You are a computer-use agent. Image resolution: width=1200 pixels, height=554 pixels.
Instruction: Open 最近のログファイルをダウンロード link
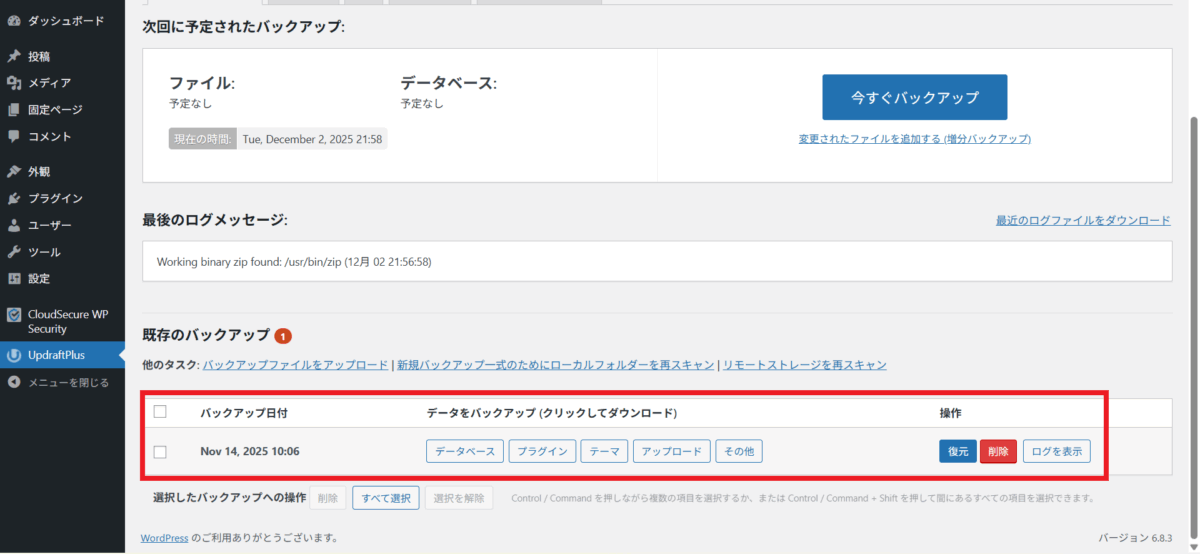pos(1082,220)
